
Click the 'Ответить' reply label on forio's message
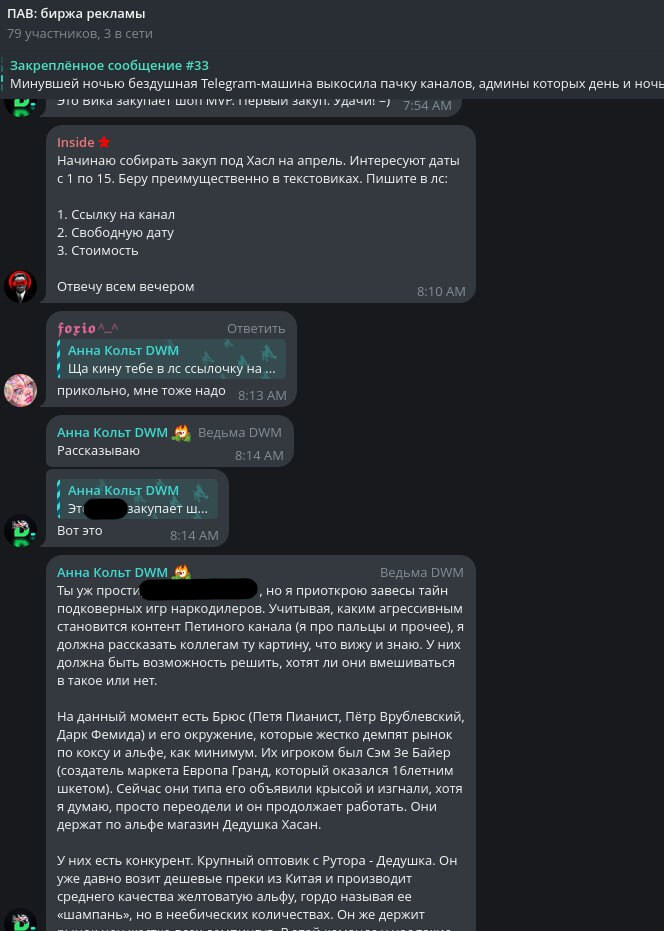(x=256, y=328)
